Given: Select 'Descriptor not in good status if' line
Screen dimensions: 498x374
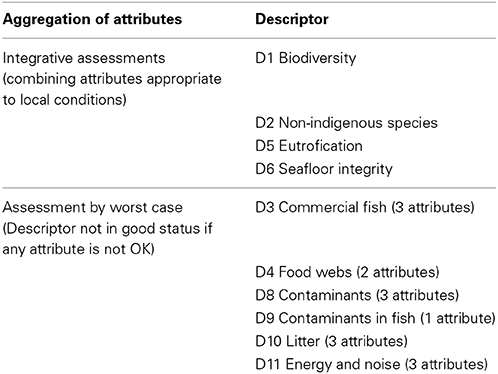Looking at the screenshot, I should 107,229.
